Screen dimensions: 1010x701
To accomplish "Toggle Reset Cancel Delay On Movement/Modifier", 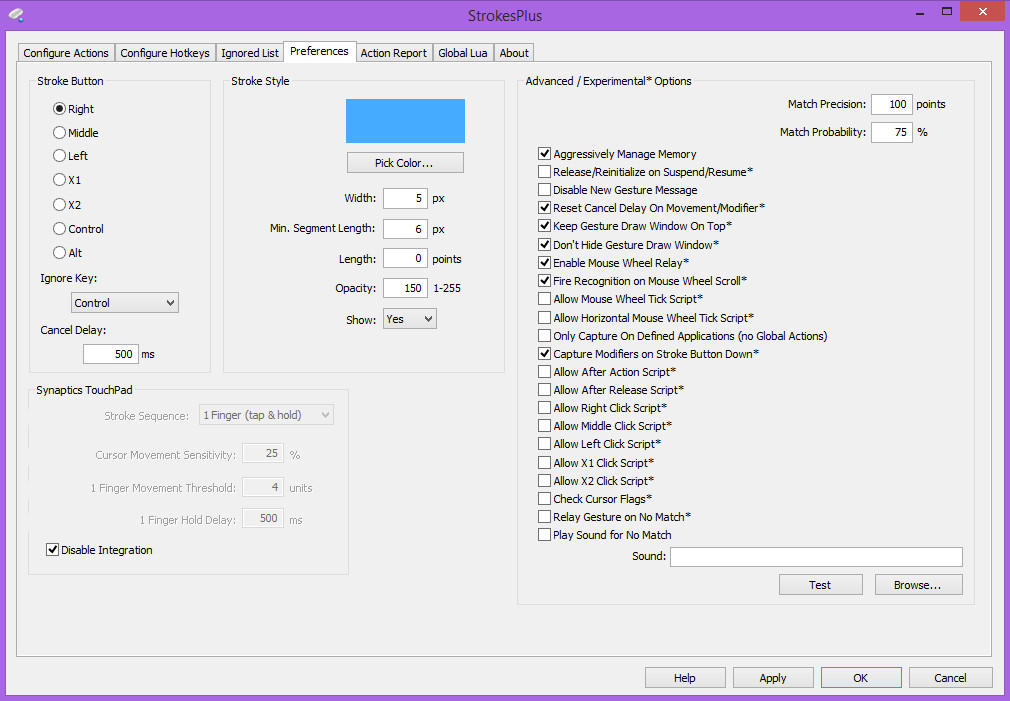I will point(544,207).
